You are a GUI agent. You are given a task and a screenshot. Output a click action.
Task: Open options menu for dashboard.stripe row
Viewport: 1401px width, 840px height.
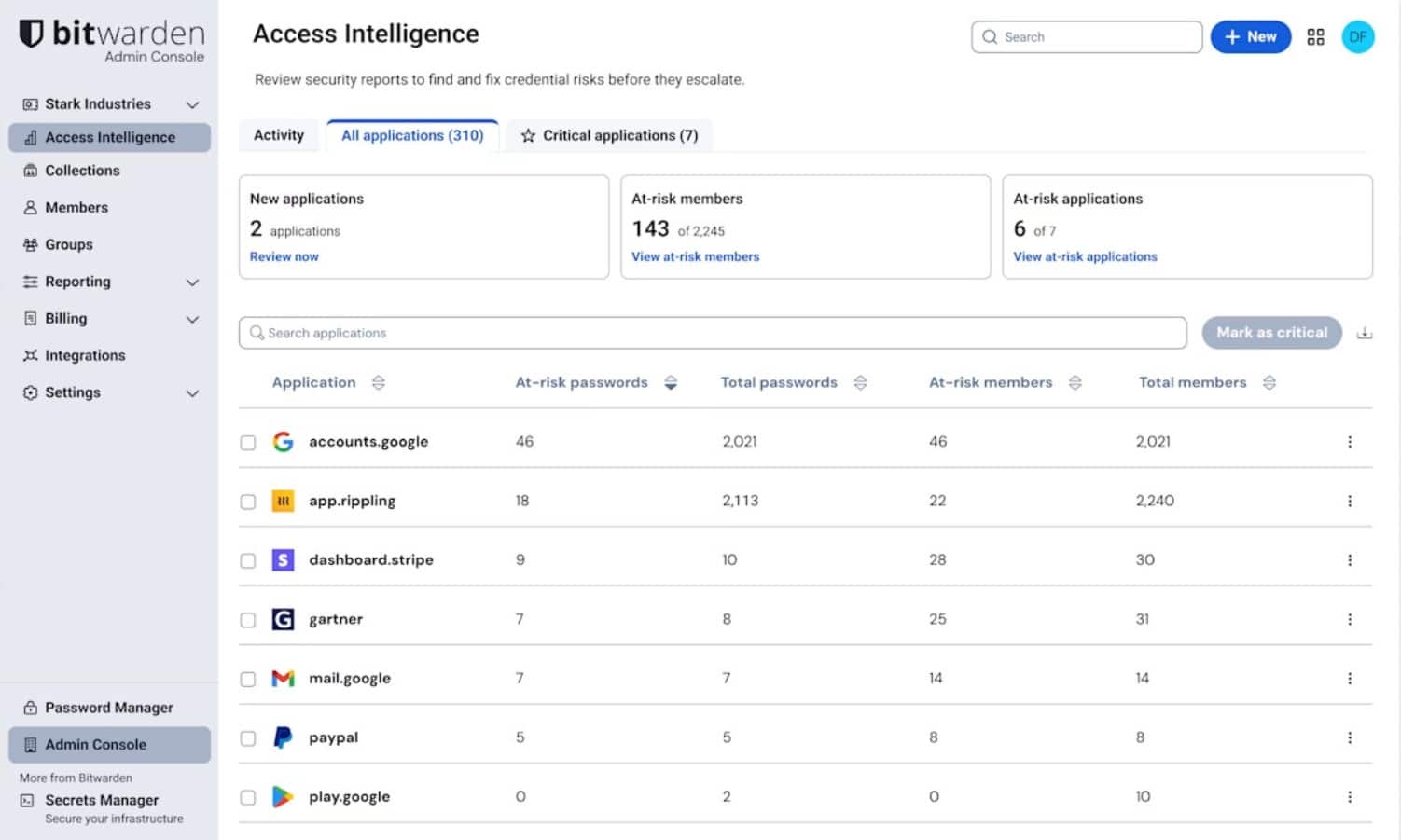pos(1349,560)
